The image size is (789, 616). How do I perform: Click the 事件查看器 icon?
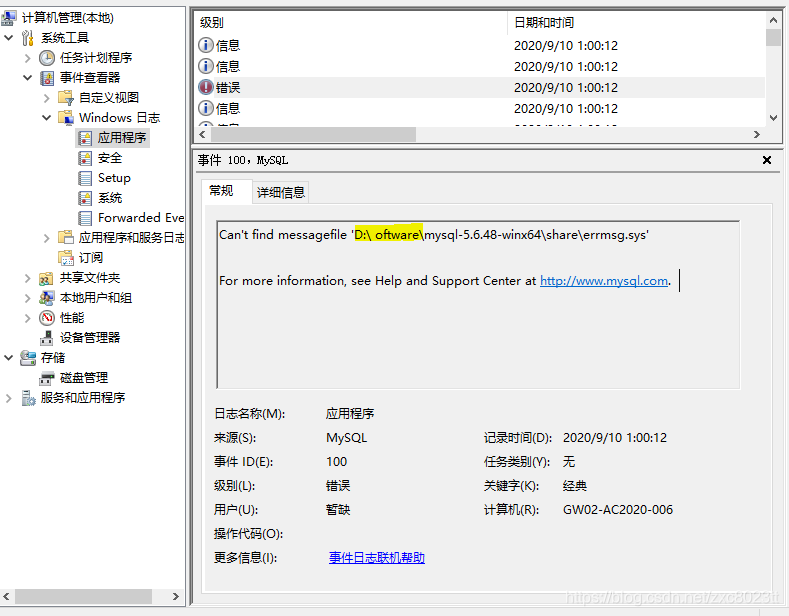47,78
